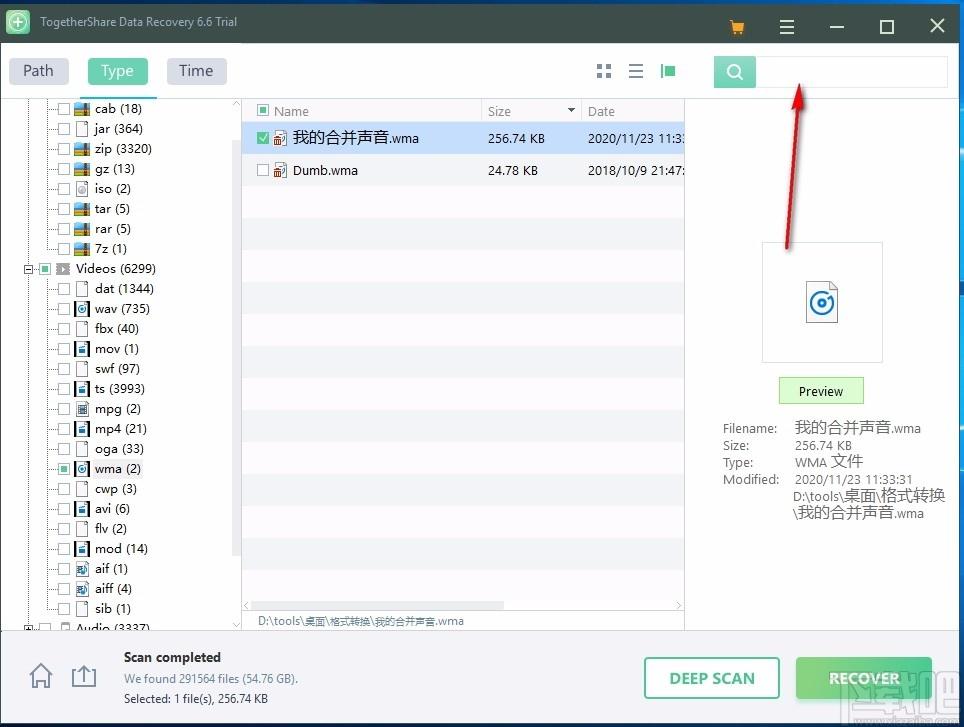
Task: Click the tree panel scroll-up arrow
Action: pos(237,104)
